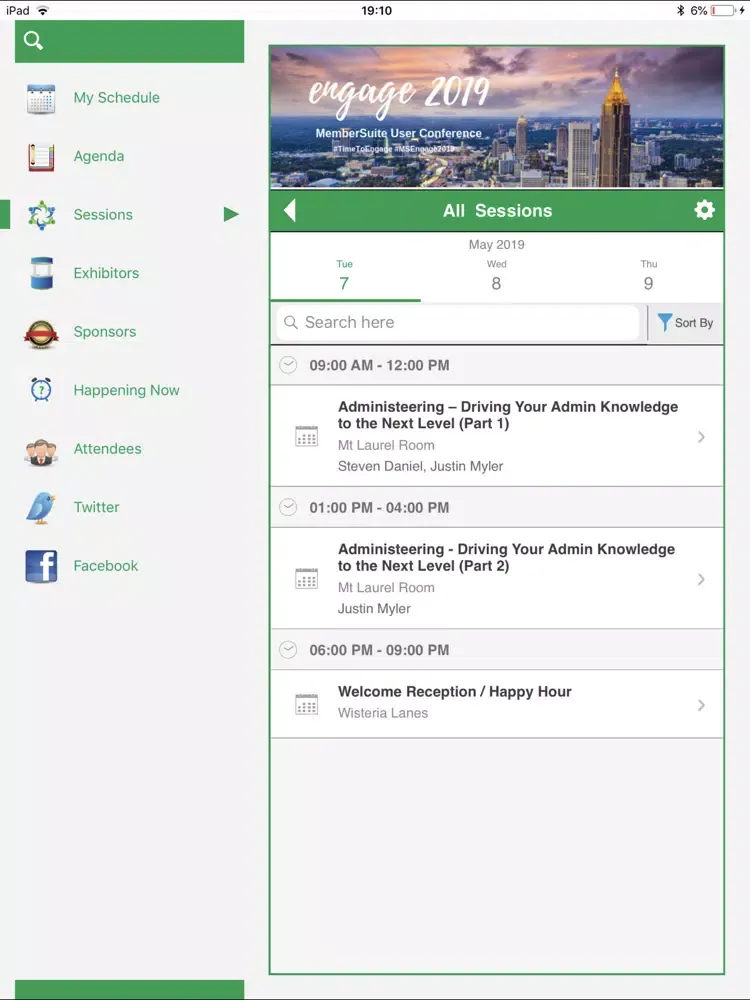Open the Facebook logo icon
750x1000 pixels.
coord(41,566)
